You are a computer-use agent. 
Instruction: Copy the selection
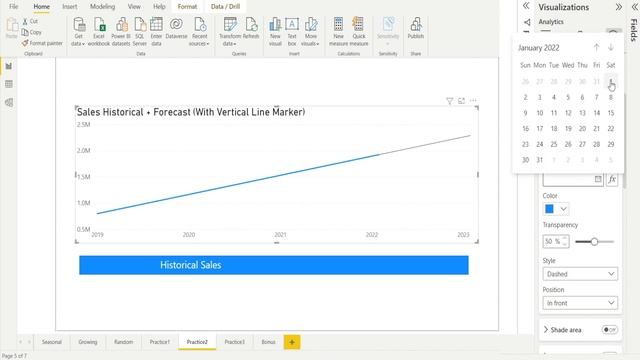click(x=32, y=32)
